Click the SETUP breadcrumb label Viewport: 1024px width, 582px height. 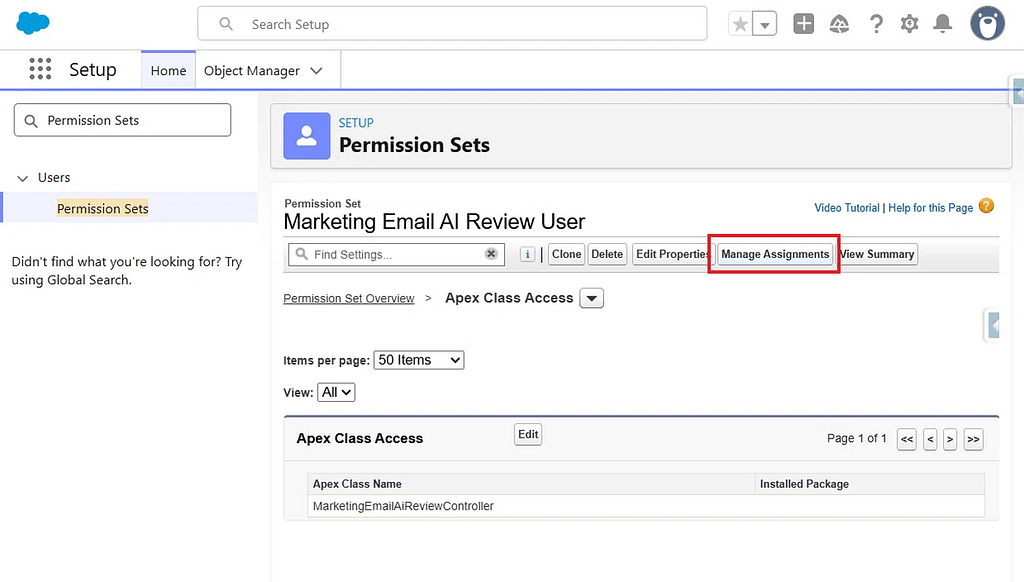(356, 123)
